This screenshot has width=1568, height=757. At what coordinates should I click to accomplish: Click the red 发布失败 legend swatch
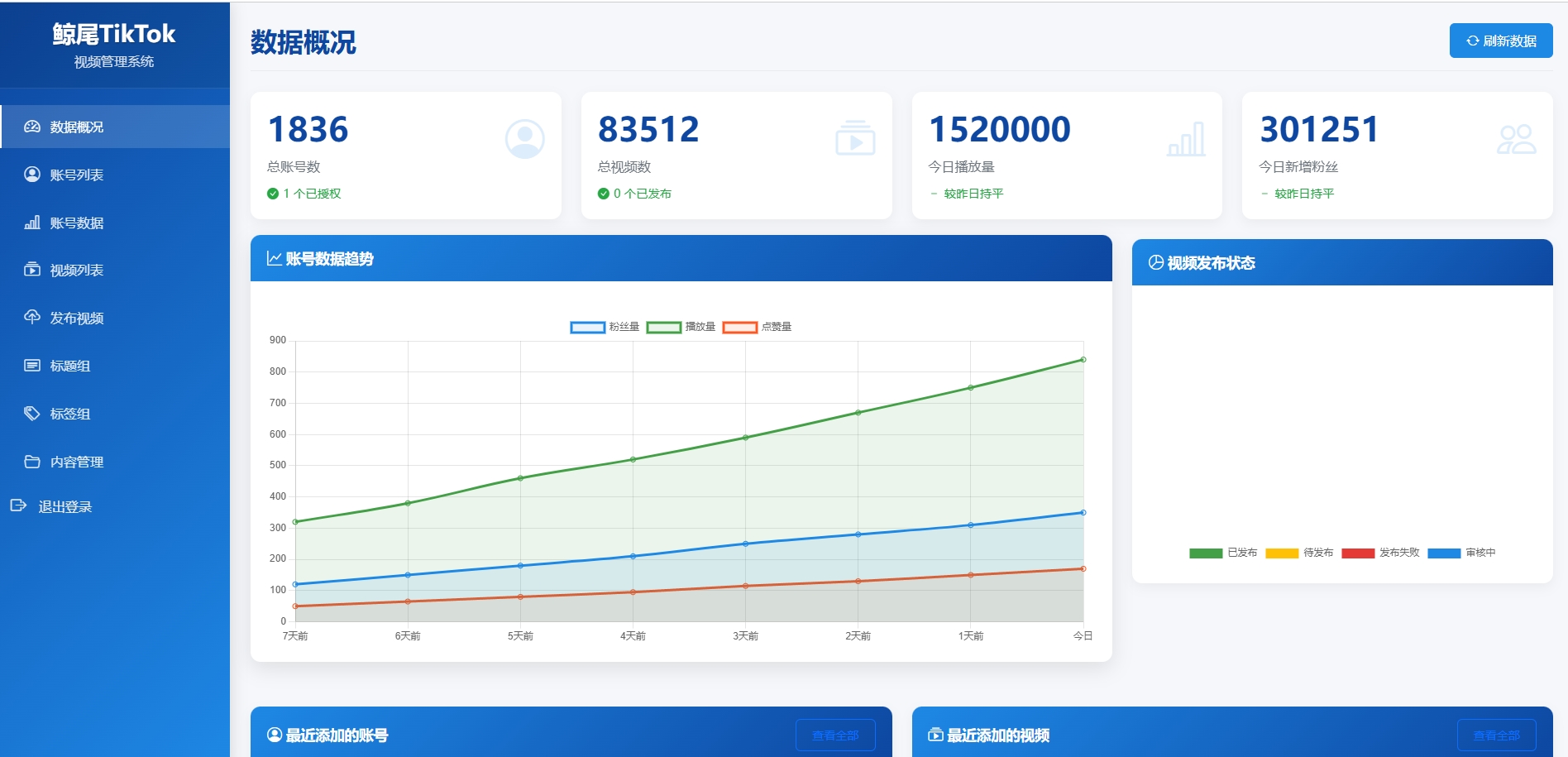point(1357,553)
